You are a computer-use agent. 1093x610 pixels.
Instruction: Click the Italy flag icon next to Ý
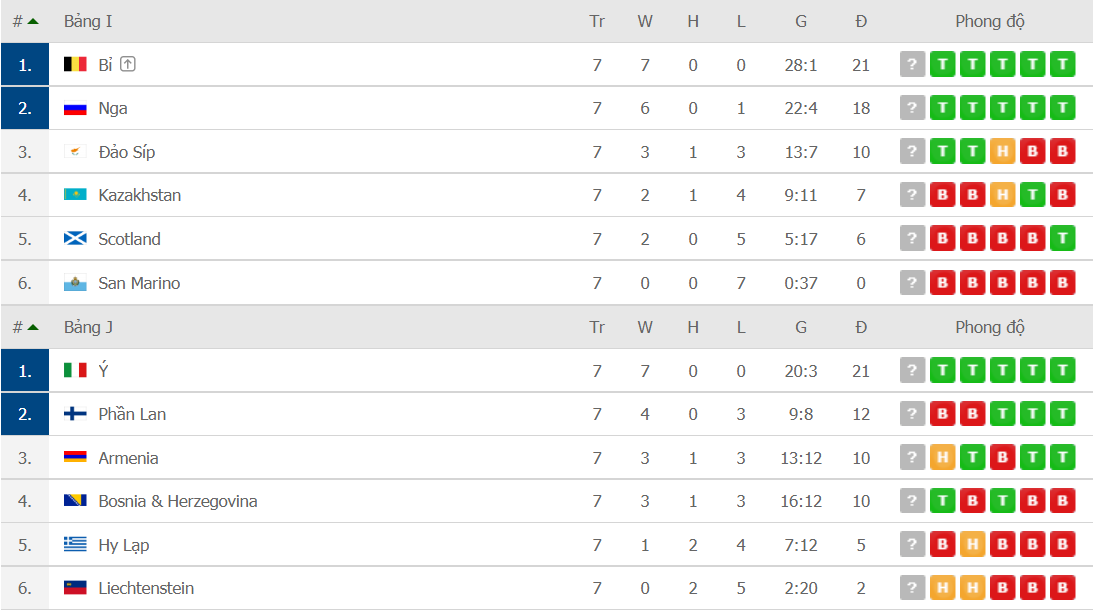click(75, 370)
